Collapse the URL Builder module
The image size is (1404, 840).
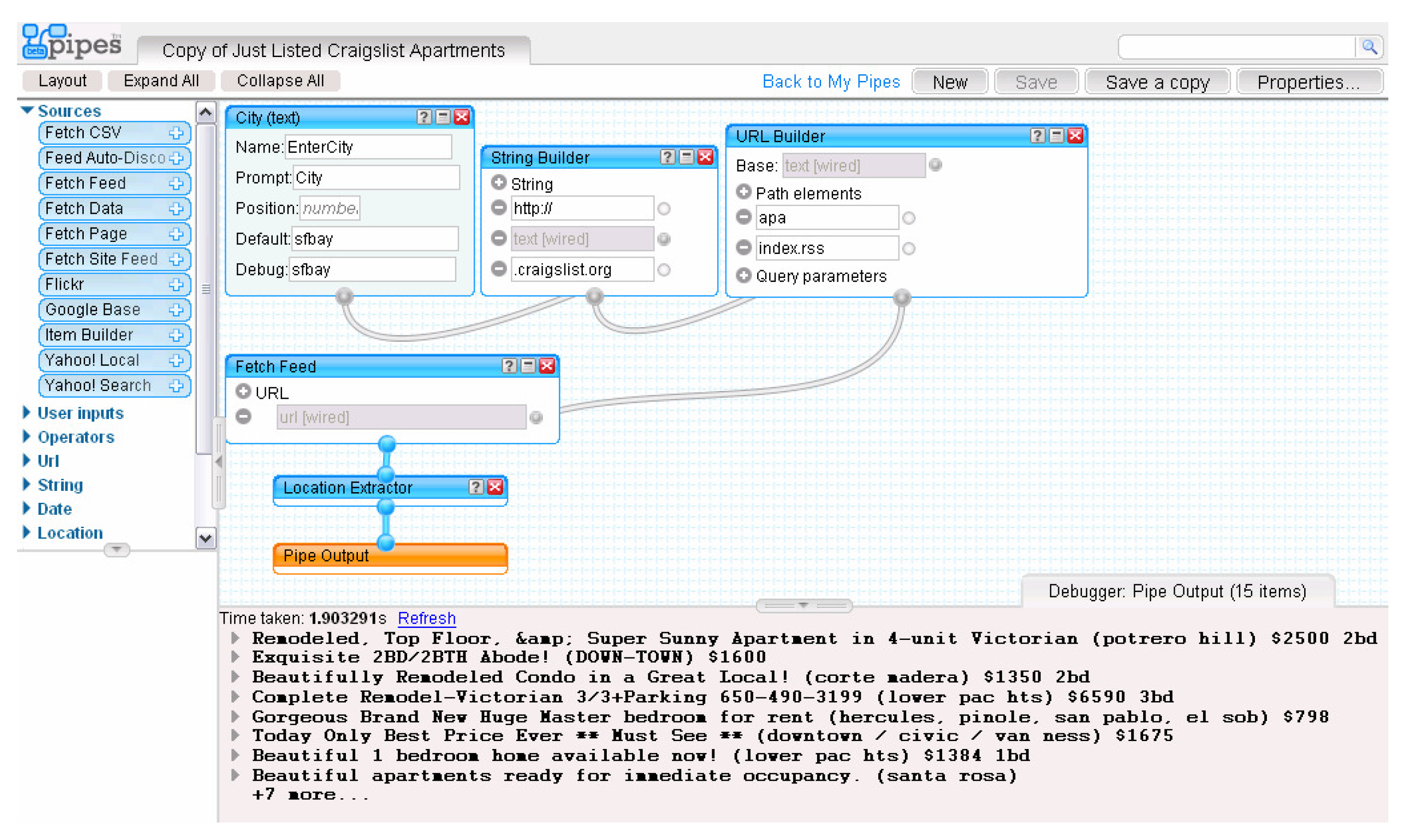[1056, 136]
